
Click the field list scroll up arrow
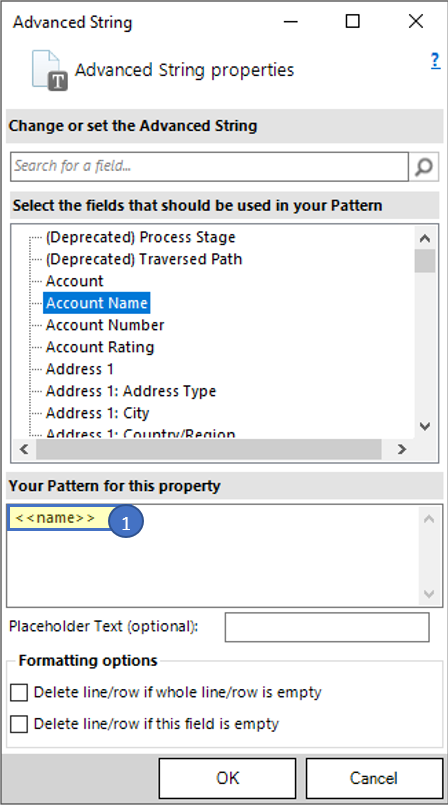(x=425, y=238)
